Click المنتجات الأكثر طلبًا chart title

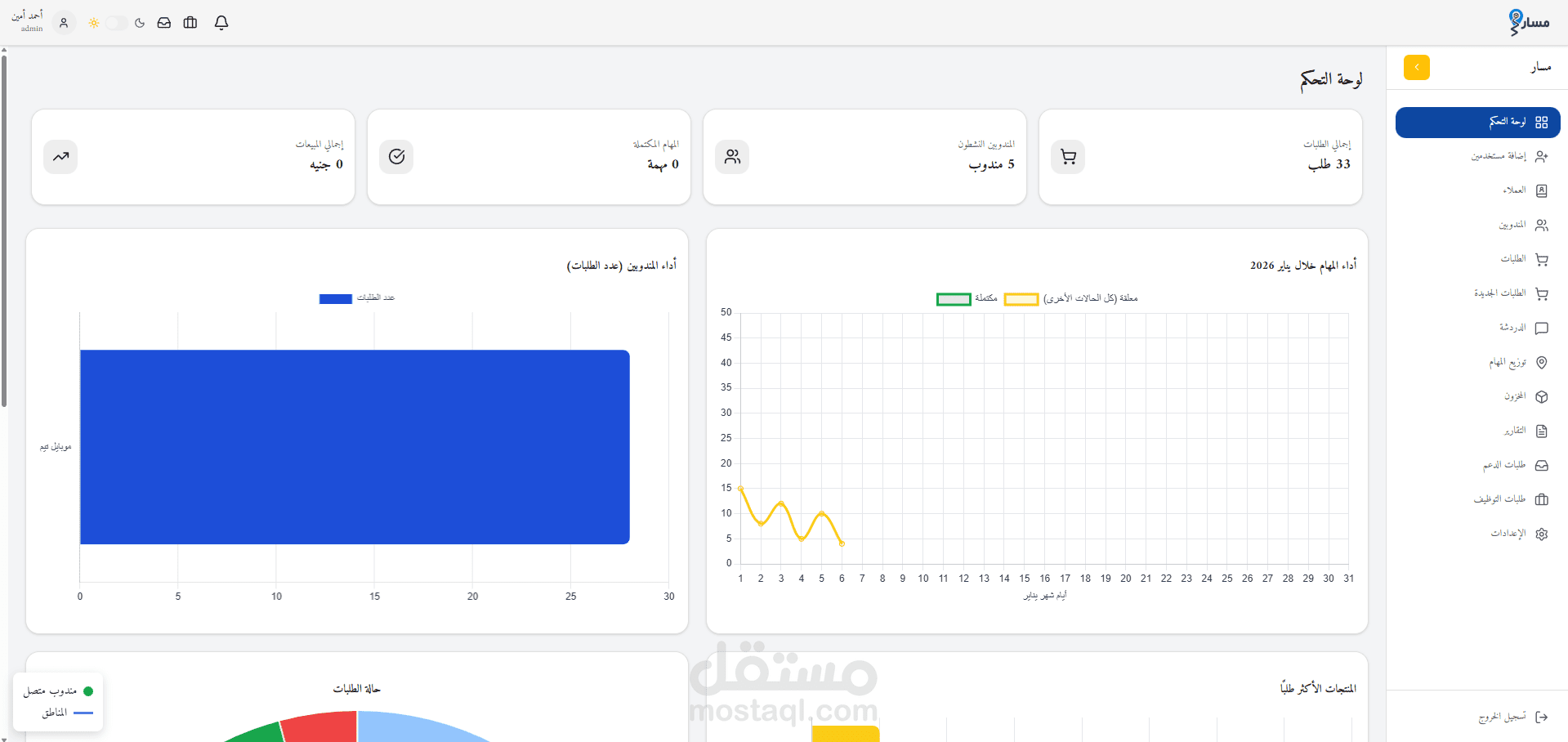[x=1318, y=689]
